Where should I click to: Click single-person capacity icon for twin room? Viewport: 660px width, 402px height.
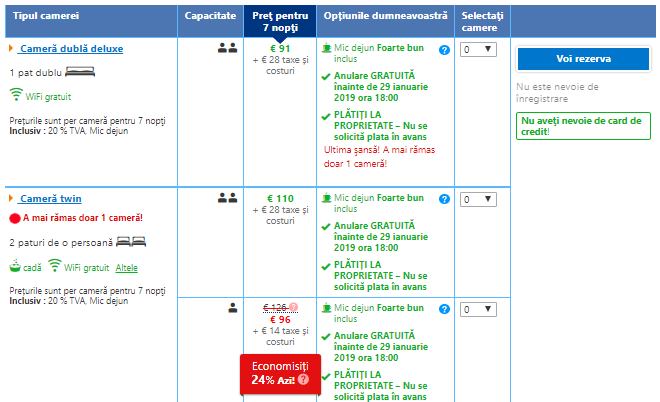(232, 308)
